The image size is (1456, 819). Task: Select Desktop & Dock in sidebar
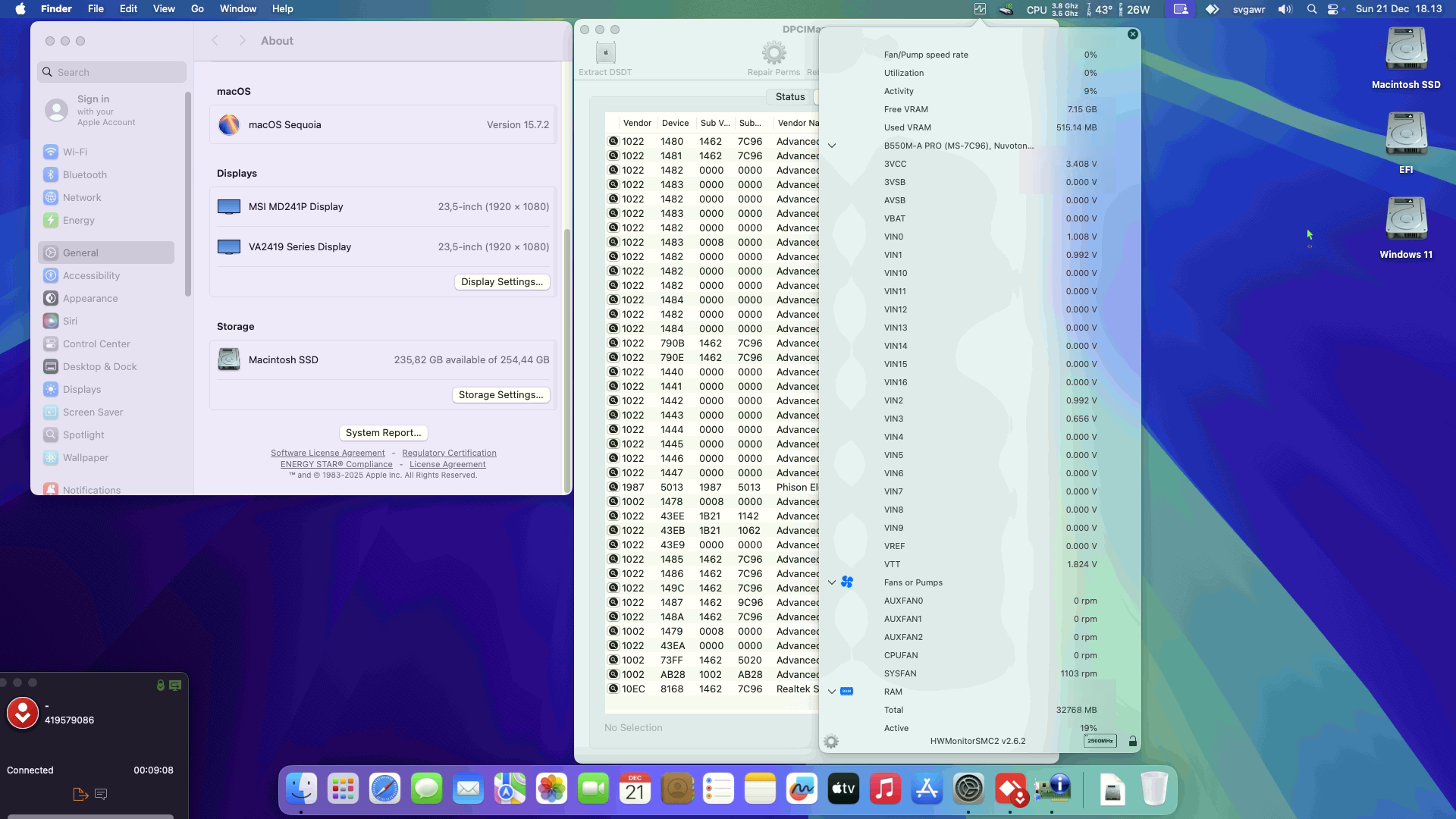coord(106,366)
